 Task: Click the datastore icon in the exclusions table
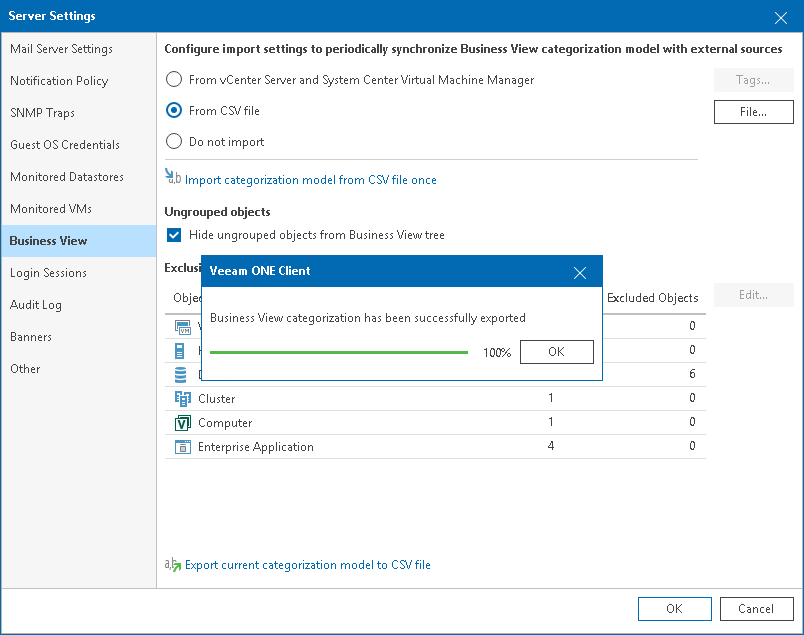180,374
